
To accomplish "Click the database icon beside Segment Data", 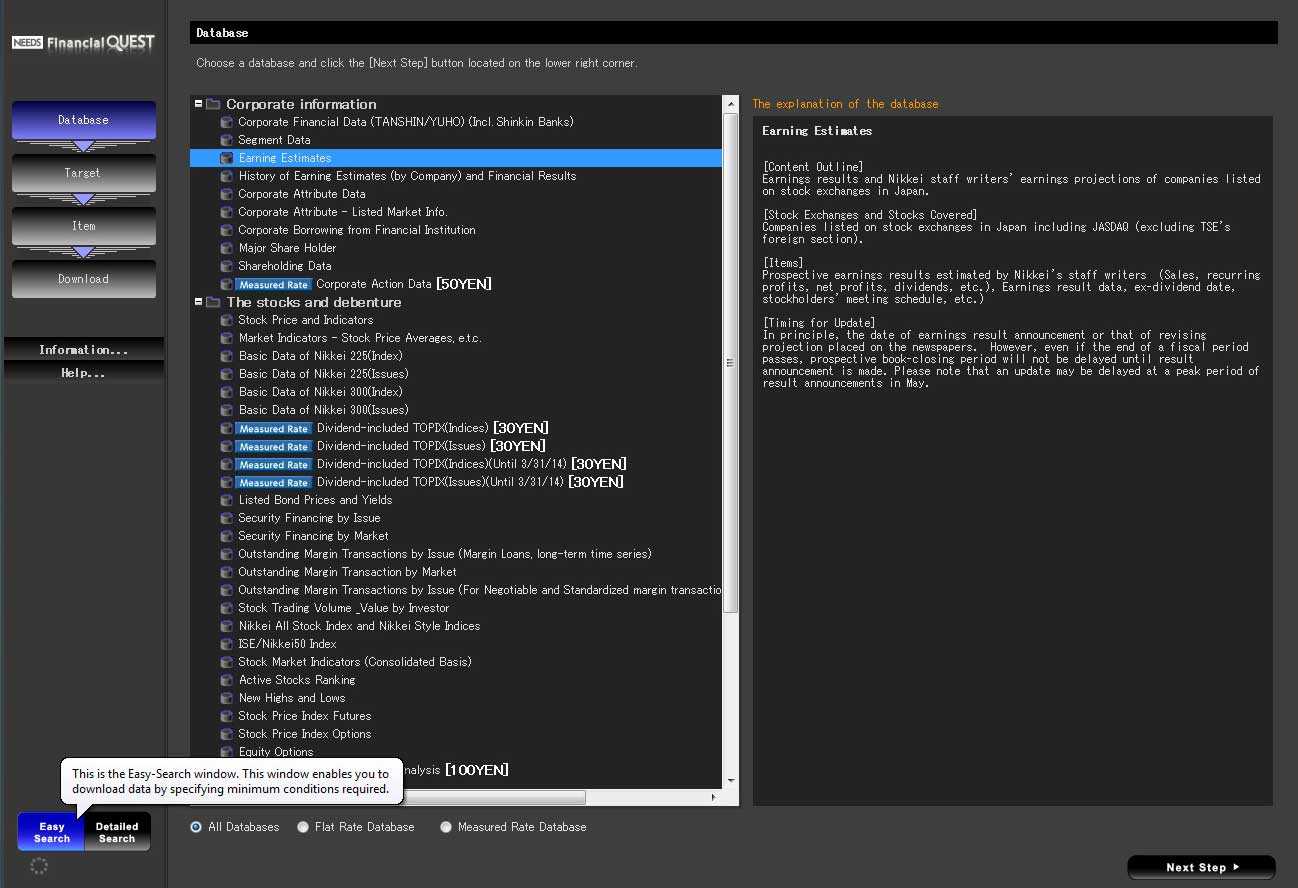I will pos(227,140).
